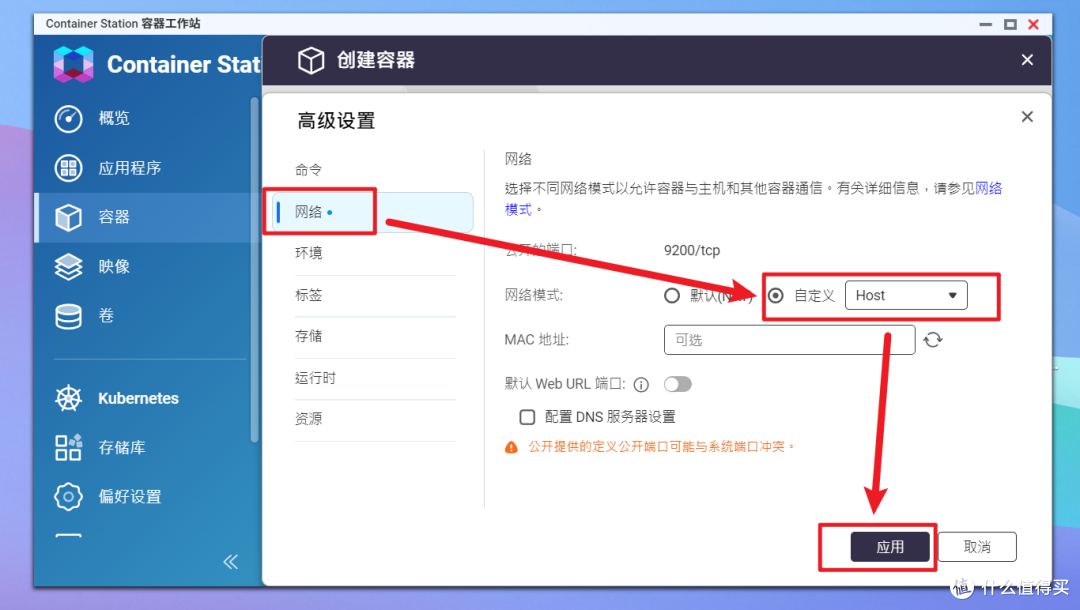Screen dimensions: 1080x610
Task: Click the 公开提供的定义公开端口 warning text
Action: [x=662, y=447]
